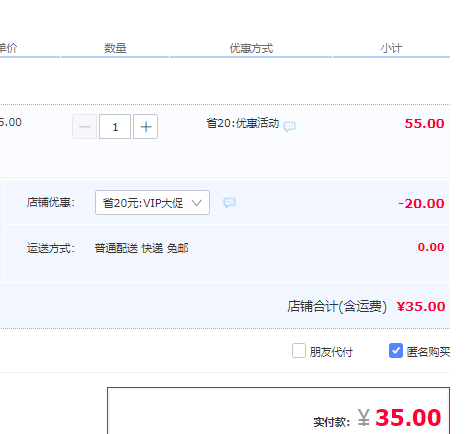Click the chevron arrow in 店铺优惠 dropdown
This screenshot has height=434, width=471.
tap(197, 202)
